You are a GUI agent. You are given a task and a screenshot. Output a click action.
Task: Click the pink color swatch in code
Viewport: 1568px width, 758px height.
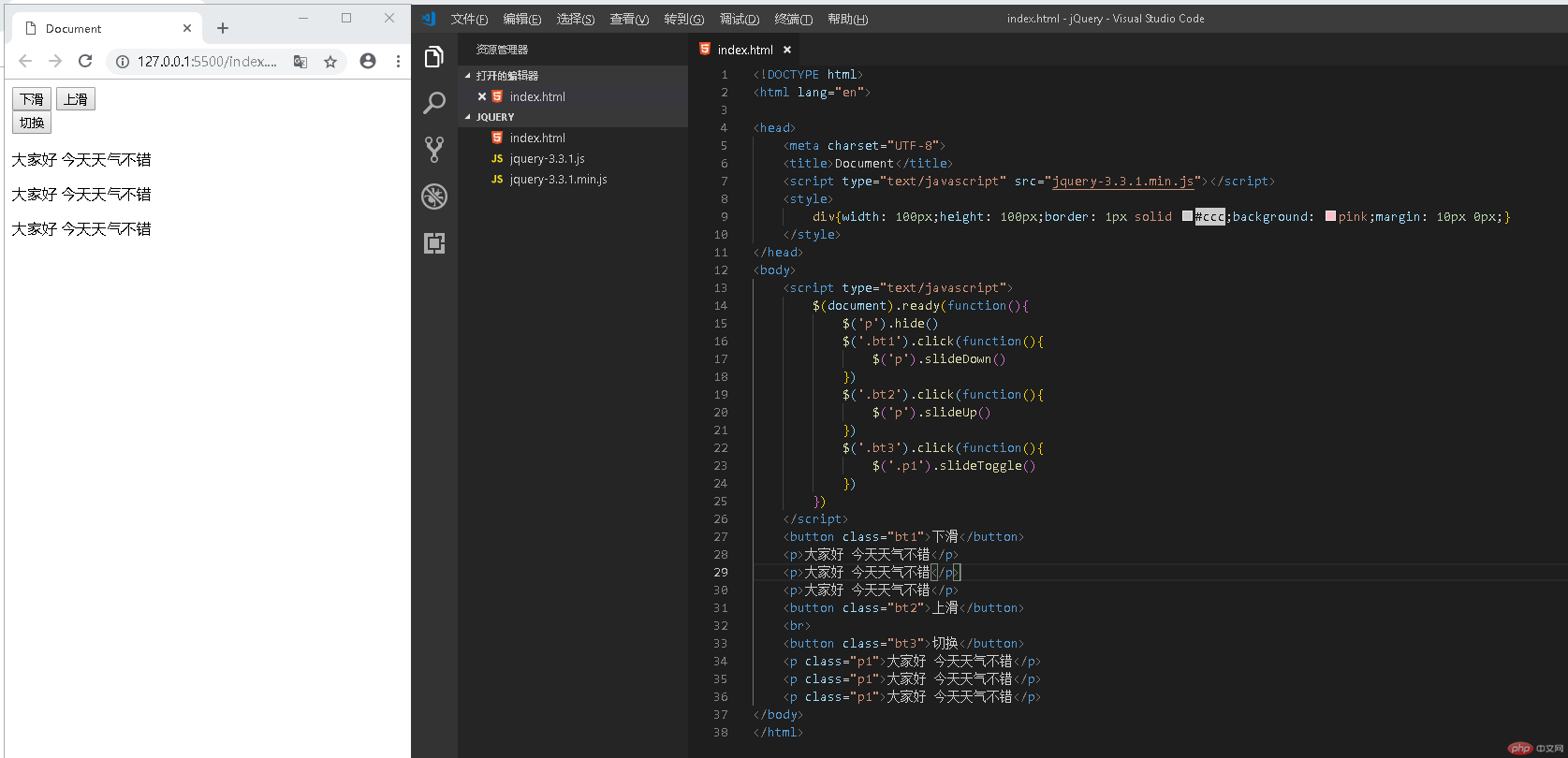1330,216
